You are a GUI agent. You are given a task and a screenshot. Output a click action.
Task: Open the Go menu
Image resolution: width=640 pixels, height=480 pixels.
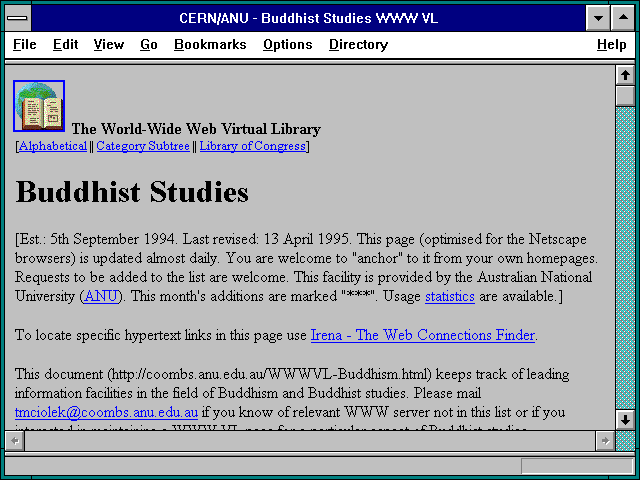pos(149,44)
